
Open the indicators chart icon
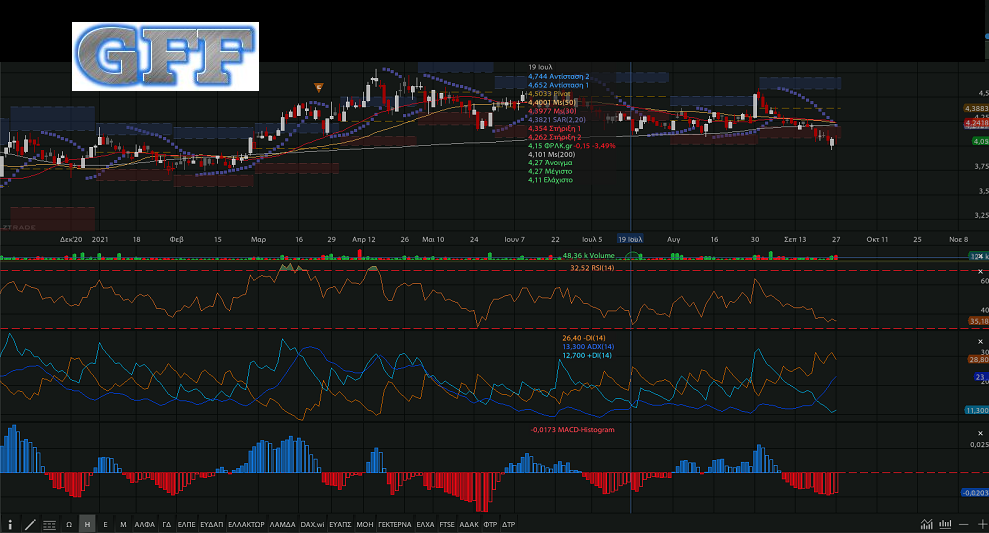926,524
